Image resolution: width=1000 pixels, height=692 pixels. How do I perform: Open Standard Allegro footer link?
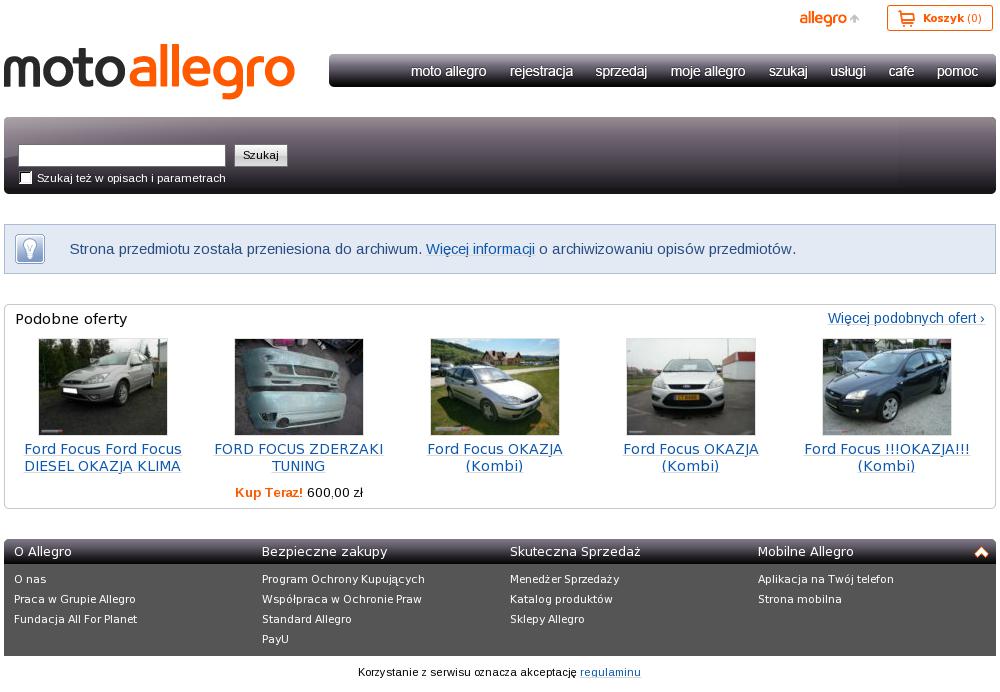[307, 619]
